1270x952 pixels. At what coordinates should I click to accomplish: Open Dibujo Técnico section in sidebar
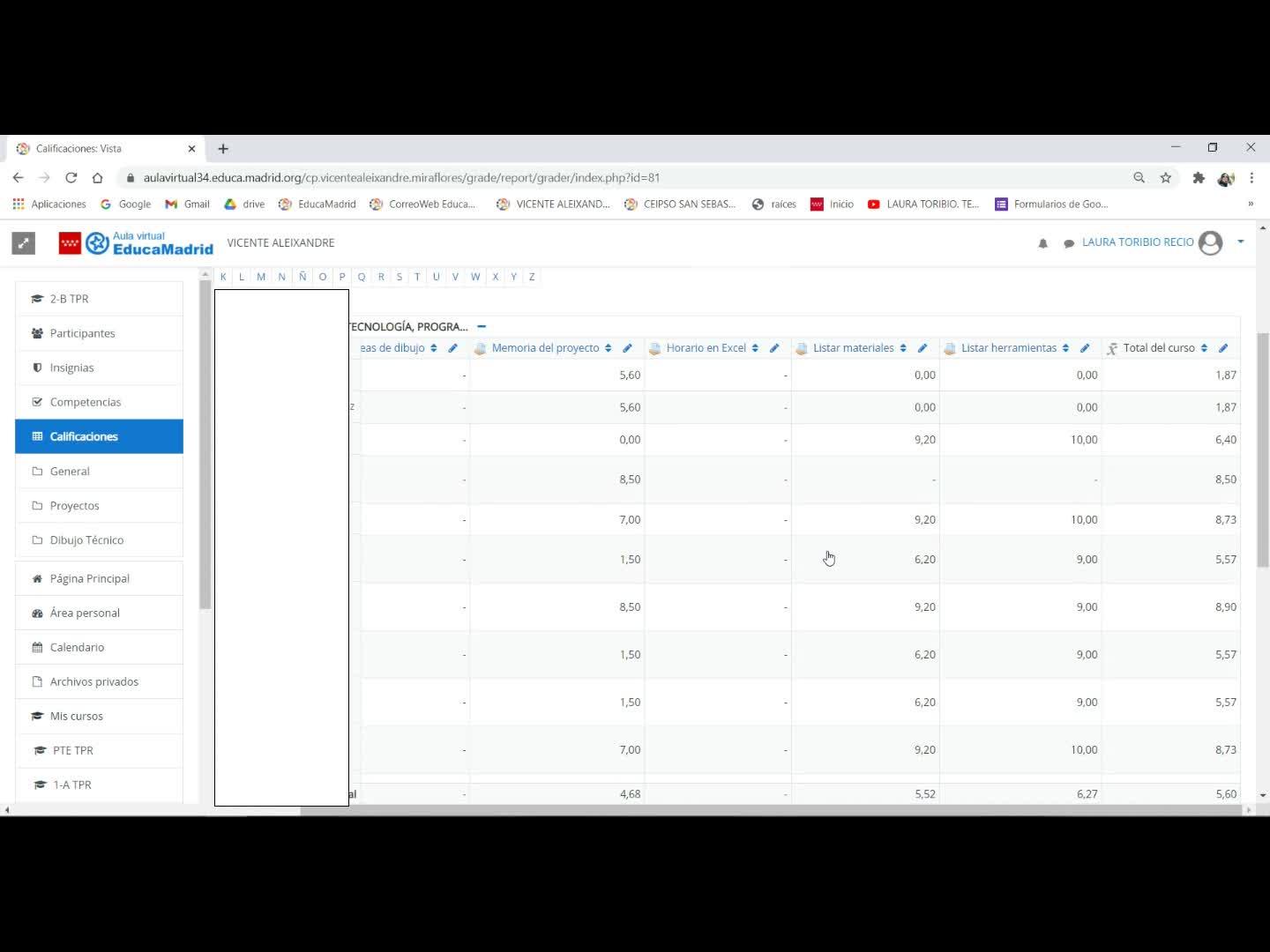click(99, 539)
